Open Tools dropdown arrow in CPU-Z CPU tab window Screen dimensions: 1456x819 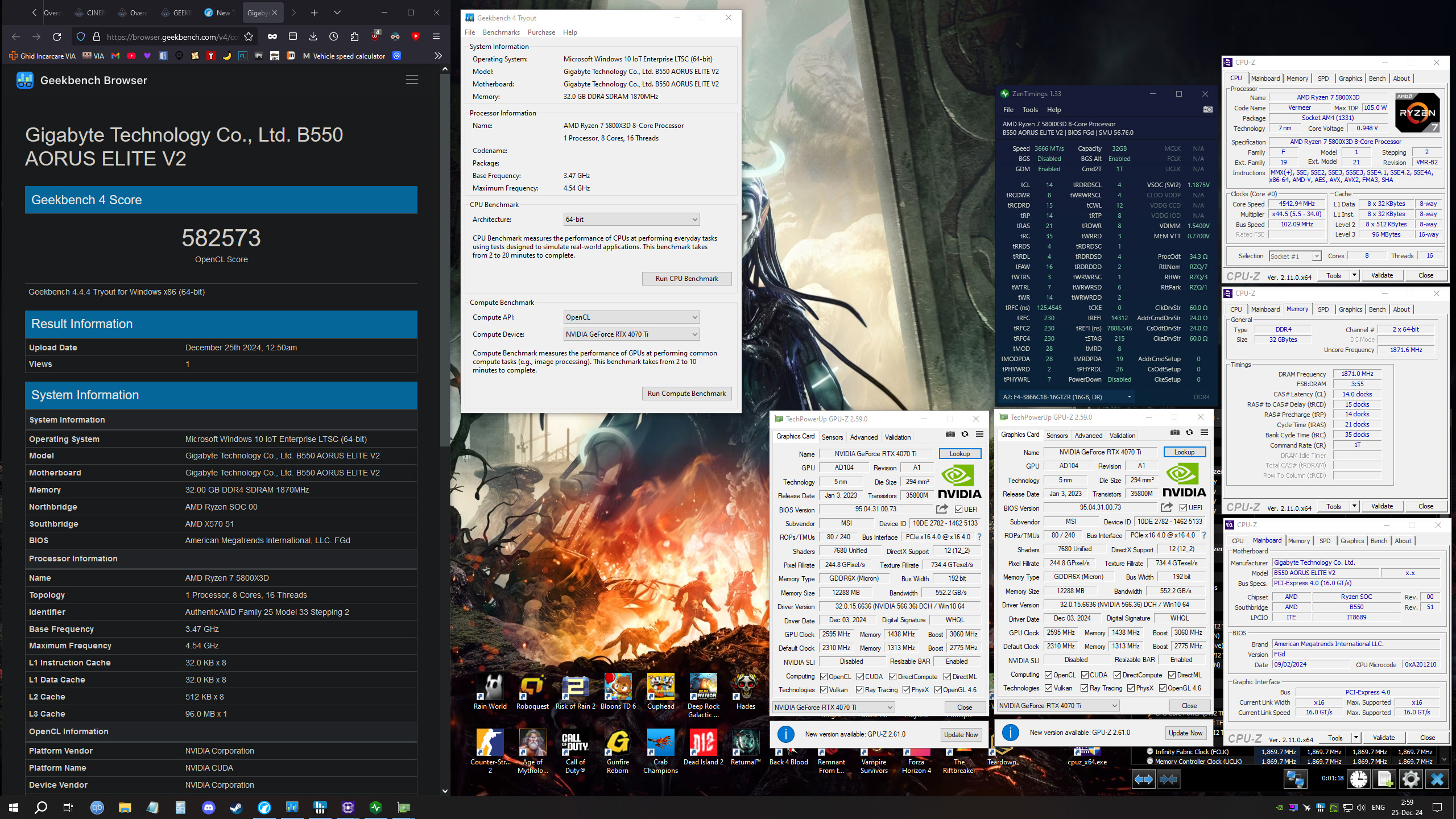1354,275
